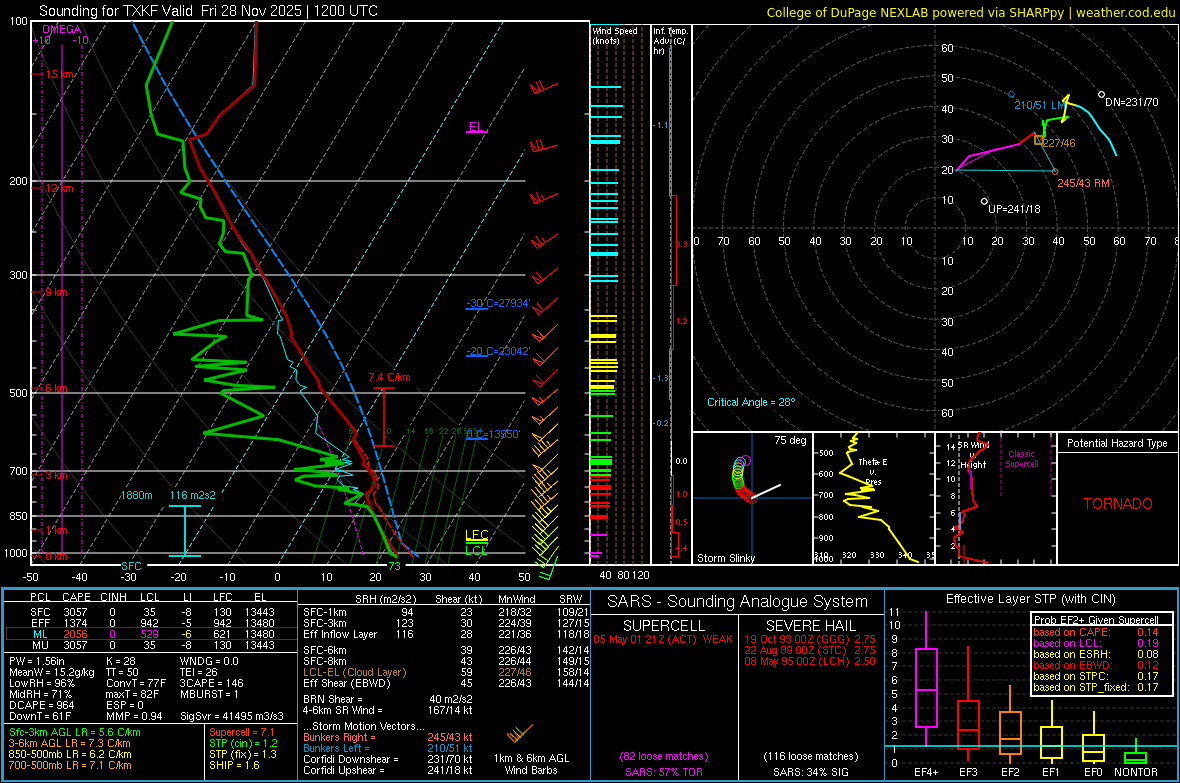Select the highlighted ML parcel row
The height and width of the screenshot is (783, 1180).
pos(151,634)
